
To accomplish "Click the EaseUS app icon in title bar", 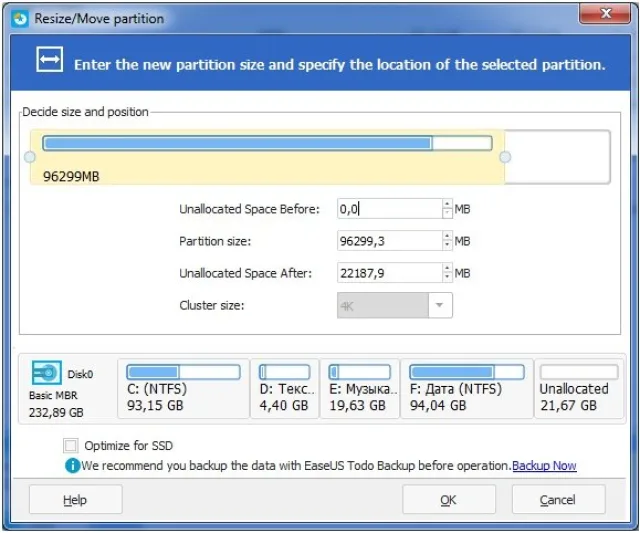I will pos(20,19).
